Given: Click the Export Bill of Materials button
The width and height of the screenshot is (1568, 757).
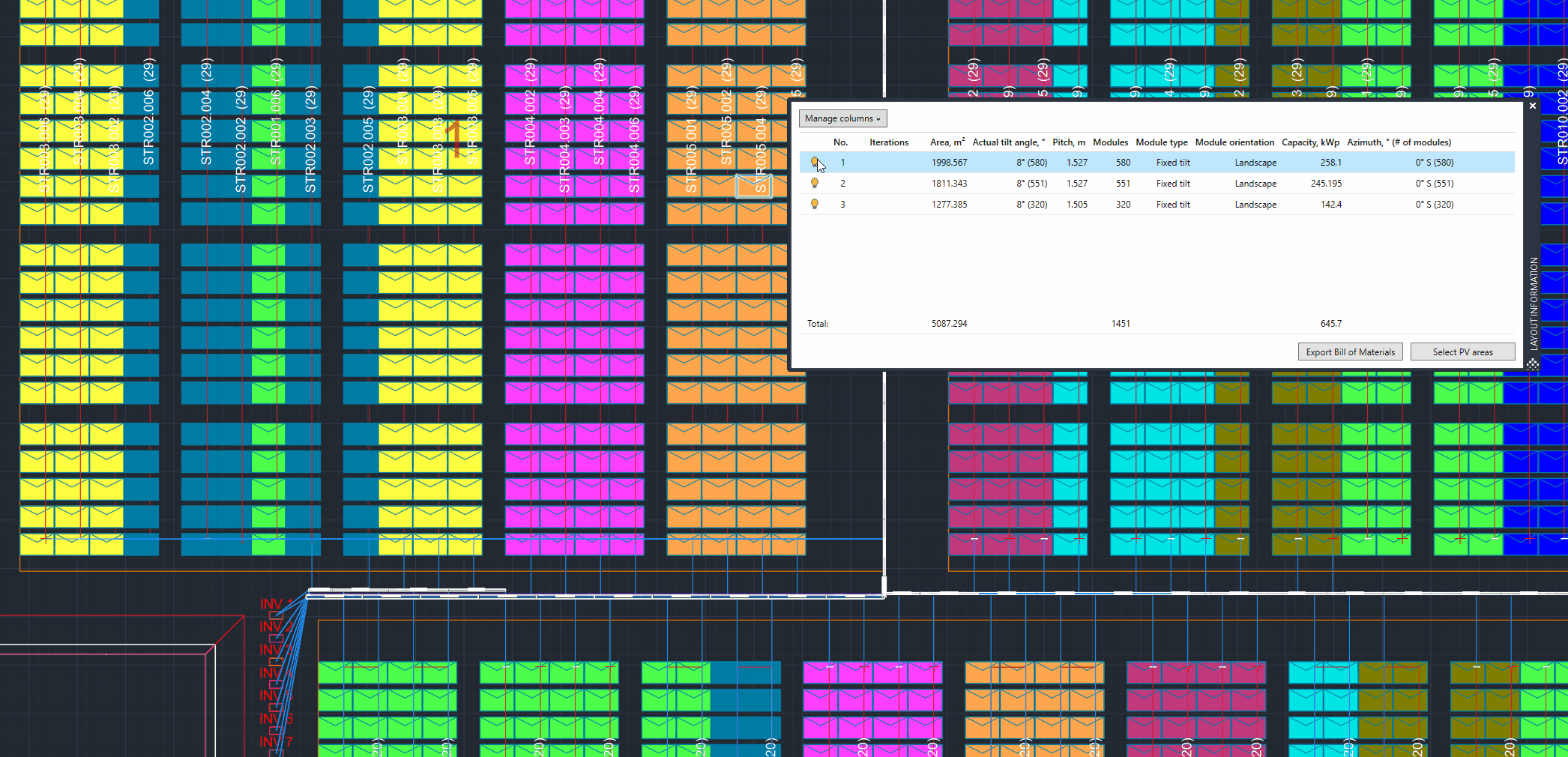Looking at the screenshot, I should (x=1350, y=352).
